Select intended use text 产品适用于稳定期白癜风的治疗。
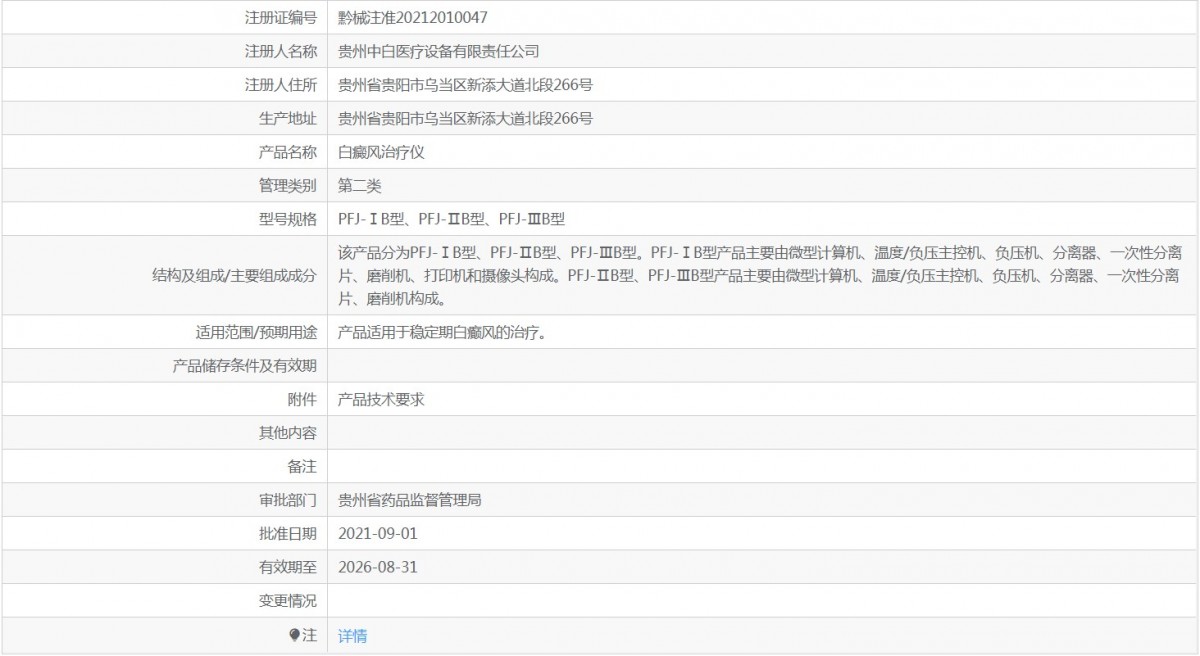 coord(441,332)
